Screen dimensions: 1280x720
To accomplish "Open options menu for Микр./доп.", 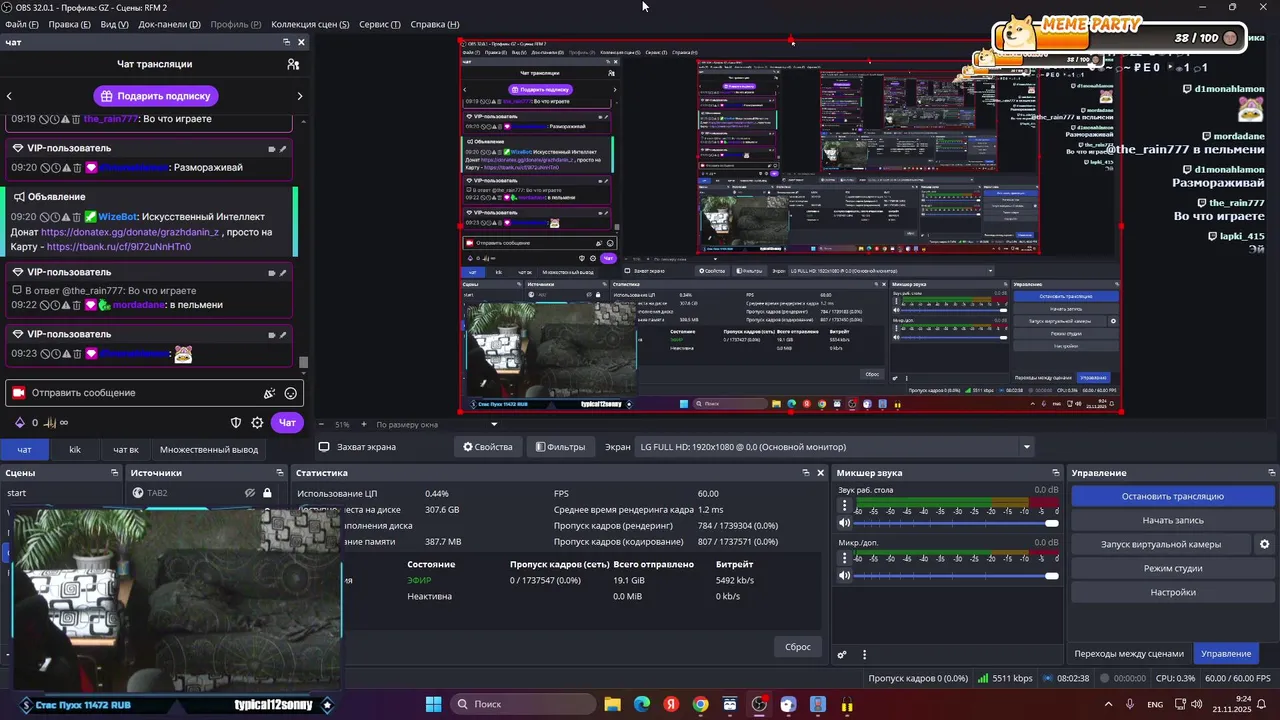I will coord(844,558).
